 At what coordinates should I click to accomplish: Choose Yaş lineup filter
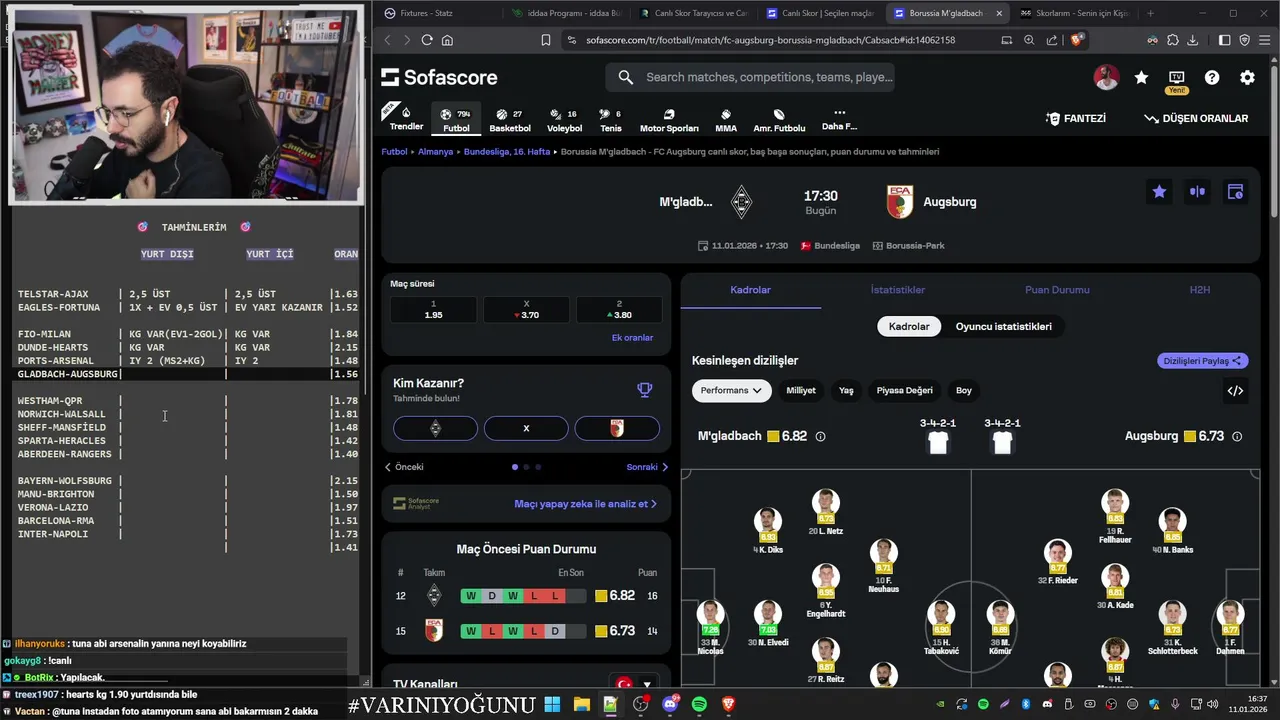point(846,391)
